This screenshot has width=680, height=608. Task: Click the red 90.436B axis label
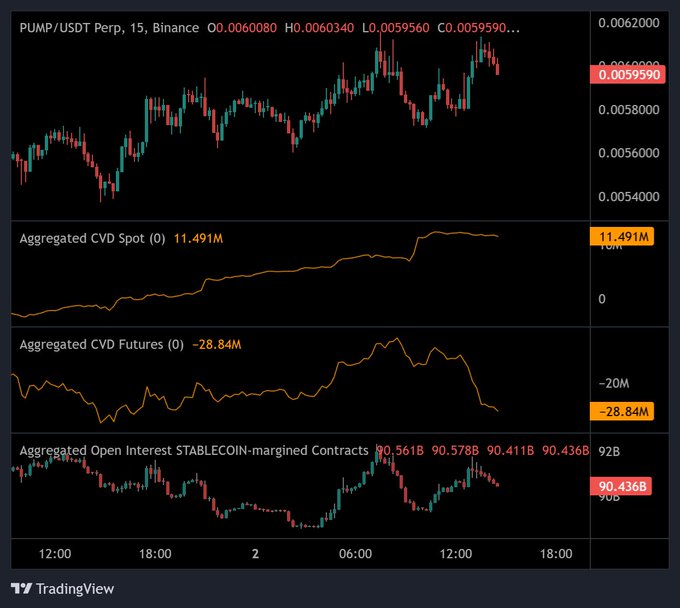tap(621, 487)
